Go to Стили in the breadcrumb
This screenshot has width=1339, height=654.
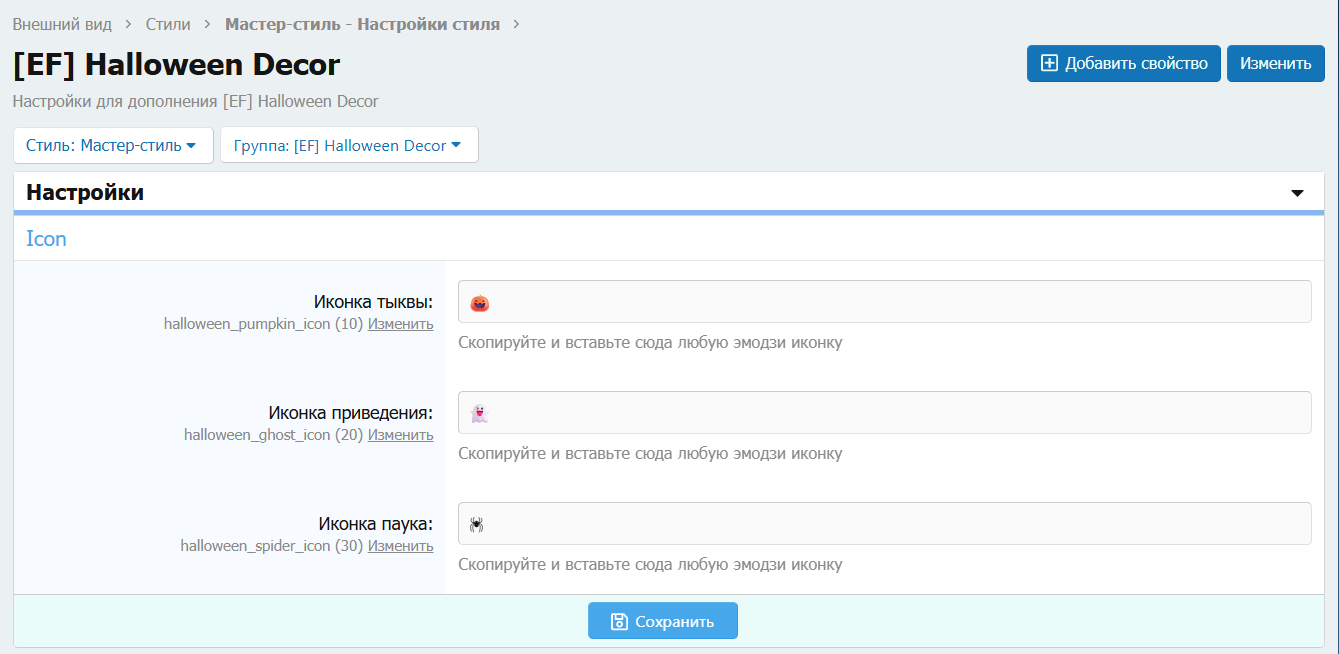click(x=168, y=24)
